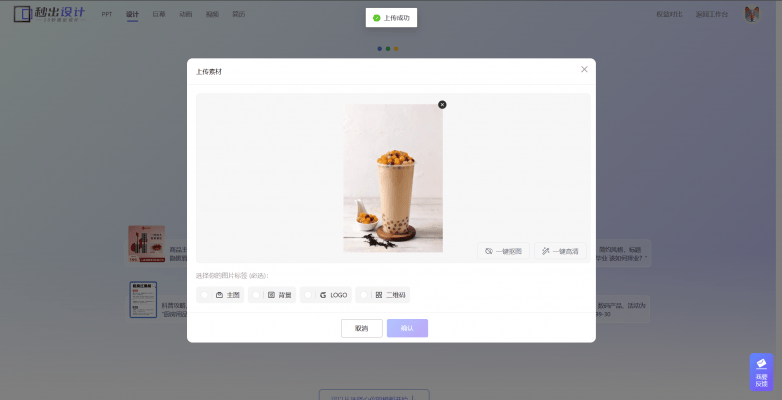782x400 pixels.
Task: Select the 主图 tag radio button
Action: [205, 295]
